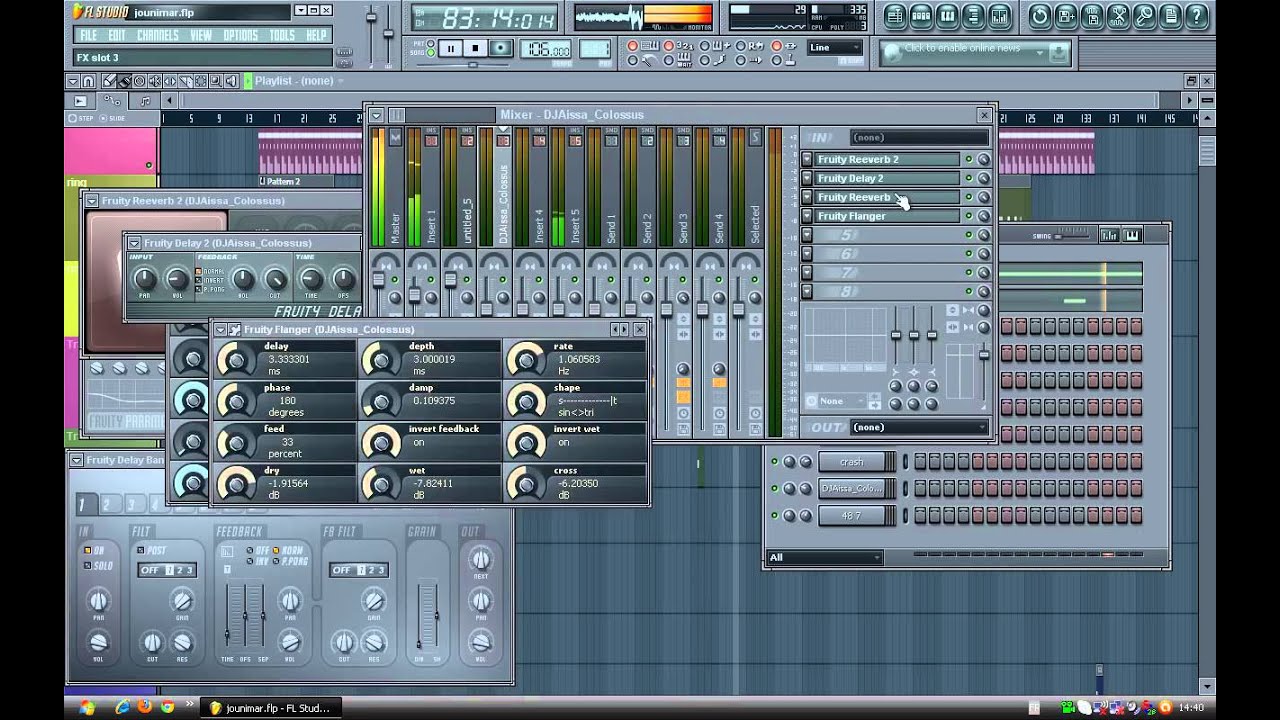
Task: Open the All channel filter dropdown
Action: [x=825, y=557]
